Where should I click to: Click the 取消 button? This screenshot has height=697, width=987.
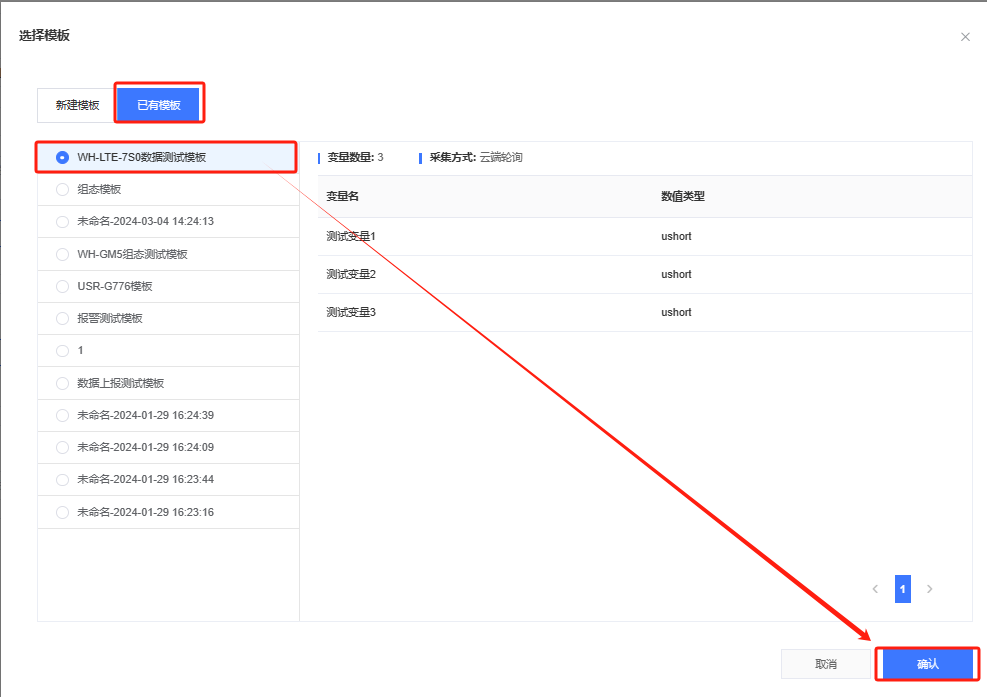[825, 664]
